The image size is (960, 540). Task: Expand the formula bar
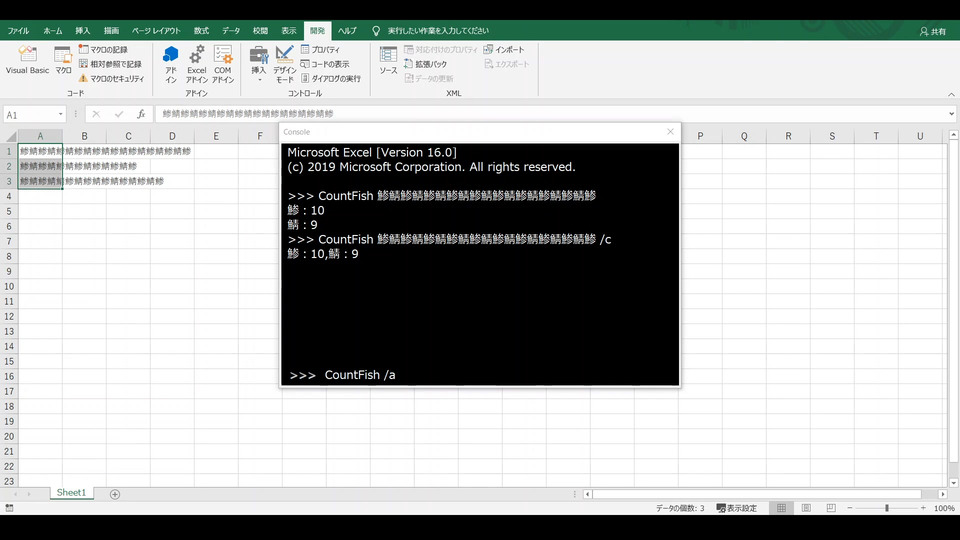click(951, 114)
